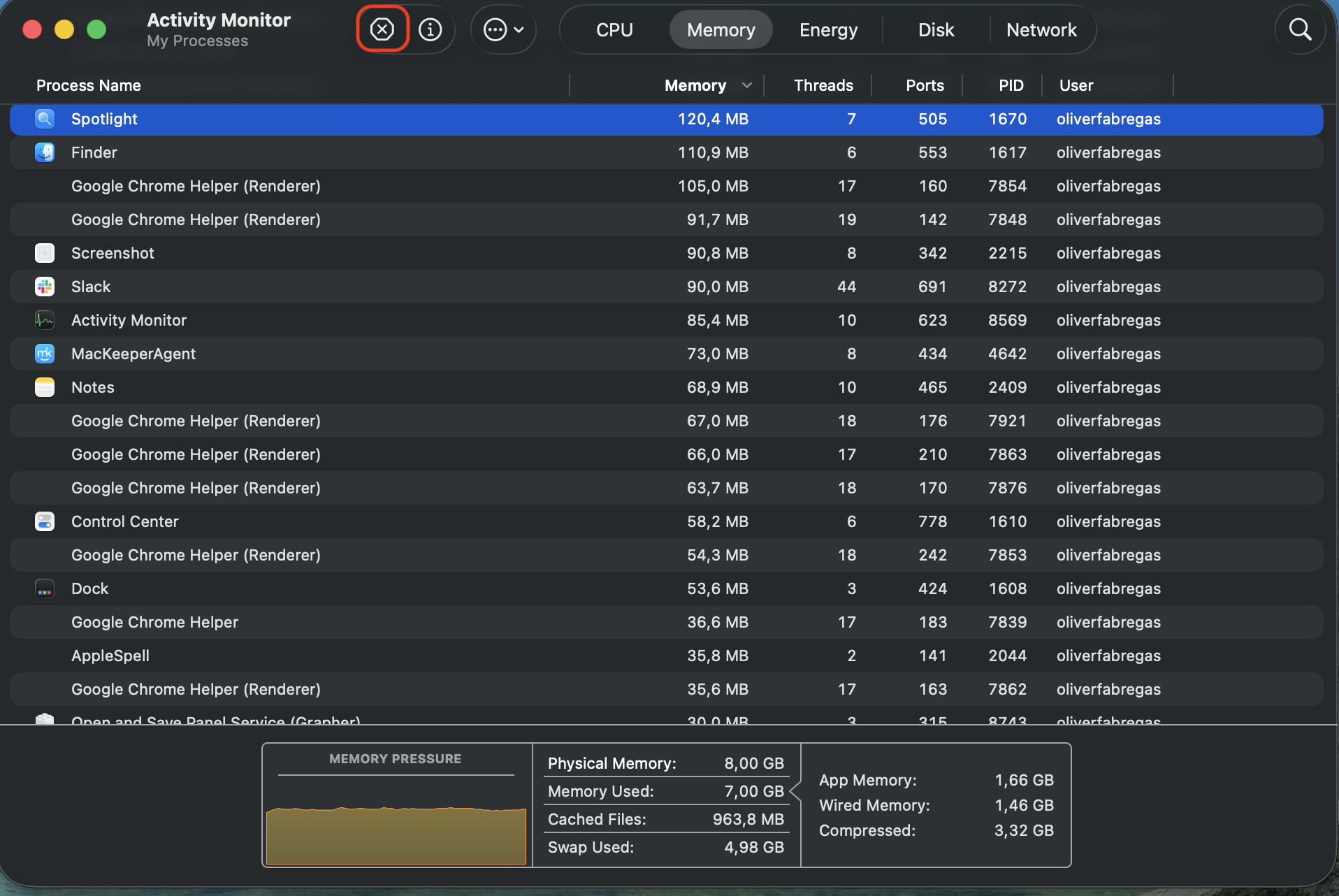Image resolution: width=1339 pixels, height=896 pixels.
Task: Click the search magnifier icon
Action: (1299, 29)
